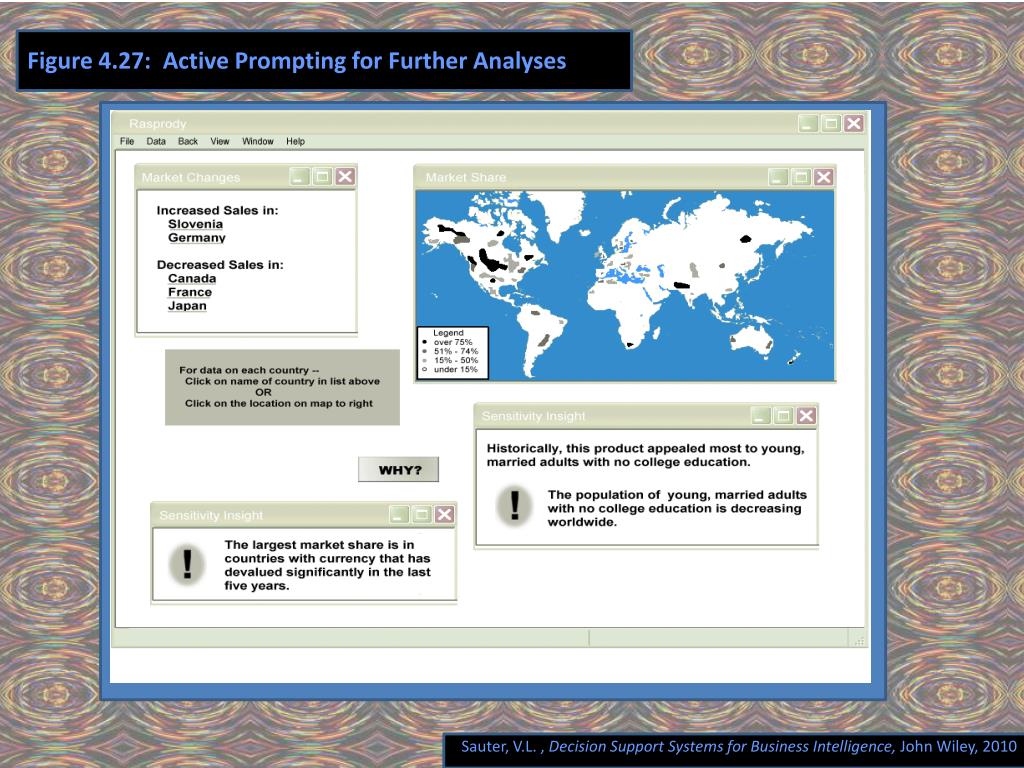This screenshot has width=1024, height=768.
Task: Minimize the right Sensitivity Insight window
Action: (761, 416)
